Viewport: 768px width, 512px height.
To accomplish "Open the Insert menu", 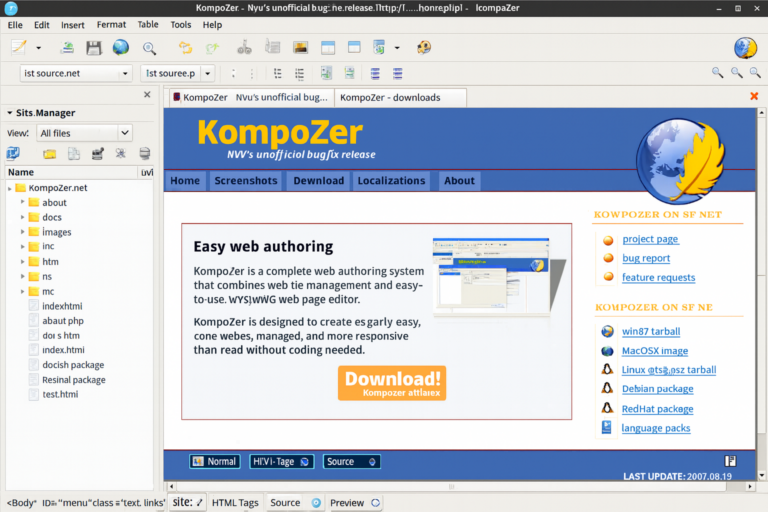I will (72, 24).
